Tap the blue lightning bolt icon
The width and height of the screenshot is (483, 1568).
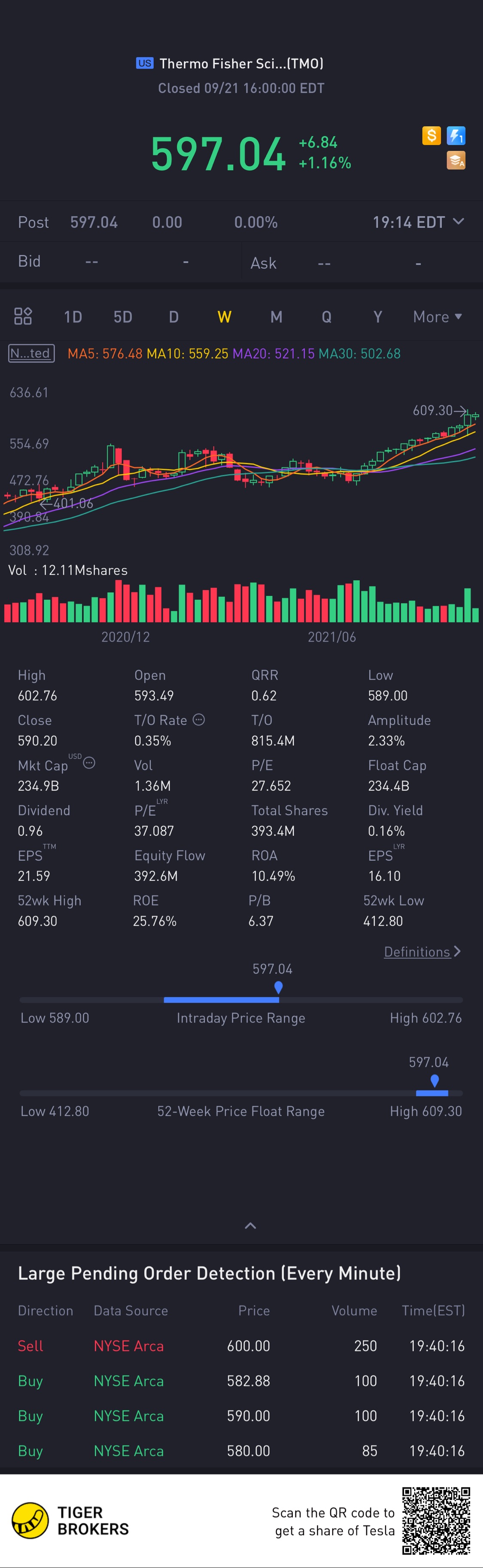pyautogui.click(x=456, y=135)
